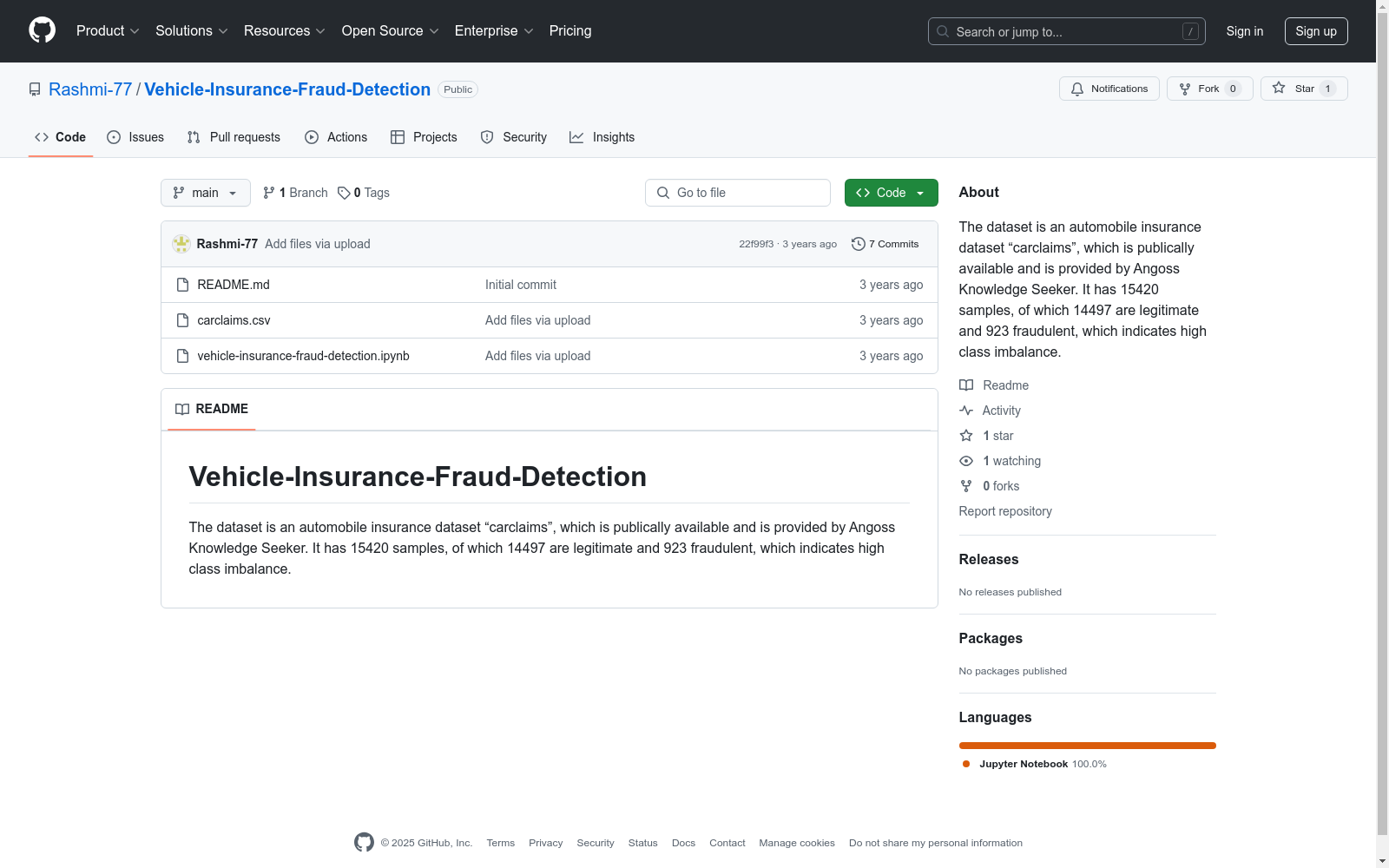Switch to the Actions tab
This screenshot has height=868, width=1389.
pos(336,137)
